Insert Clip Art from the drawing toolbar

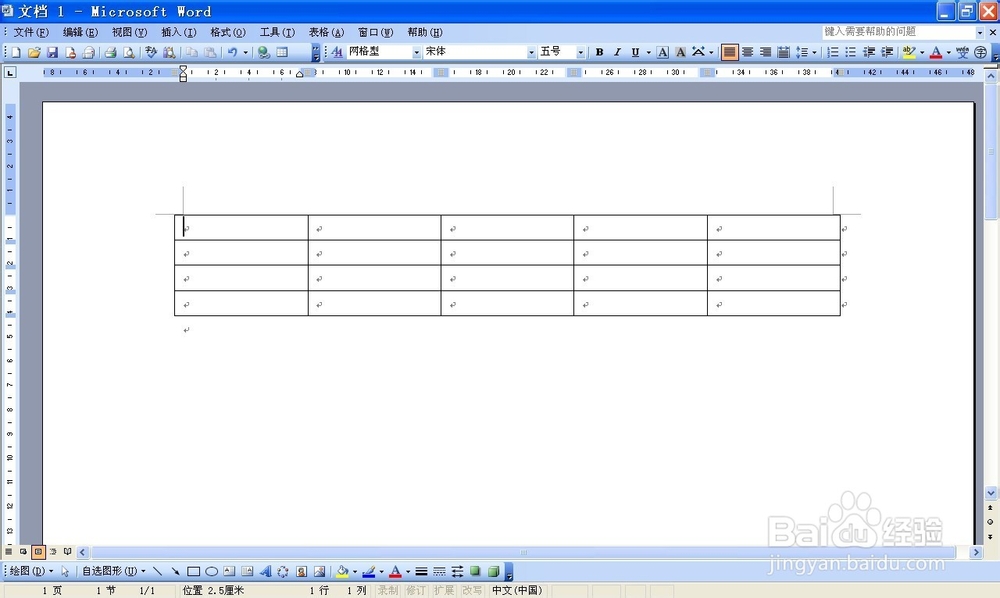point(301,571)
